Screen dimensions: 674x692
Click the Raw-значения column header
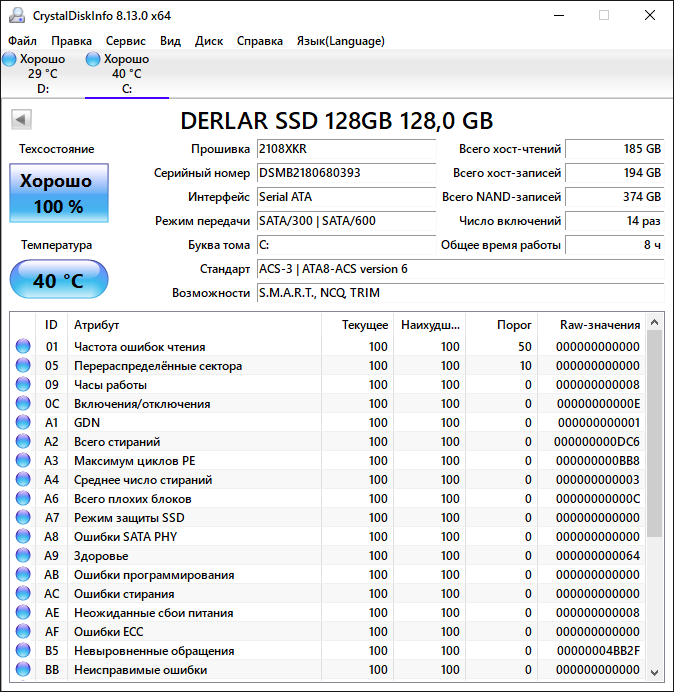click(x=591, y=325)
